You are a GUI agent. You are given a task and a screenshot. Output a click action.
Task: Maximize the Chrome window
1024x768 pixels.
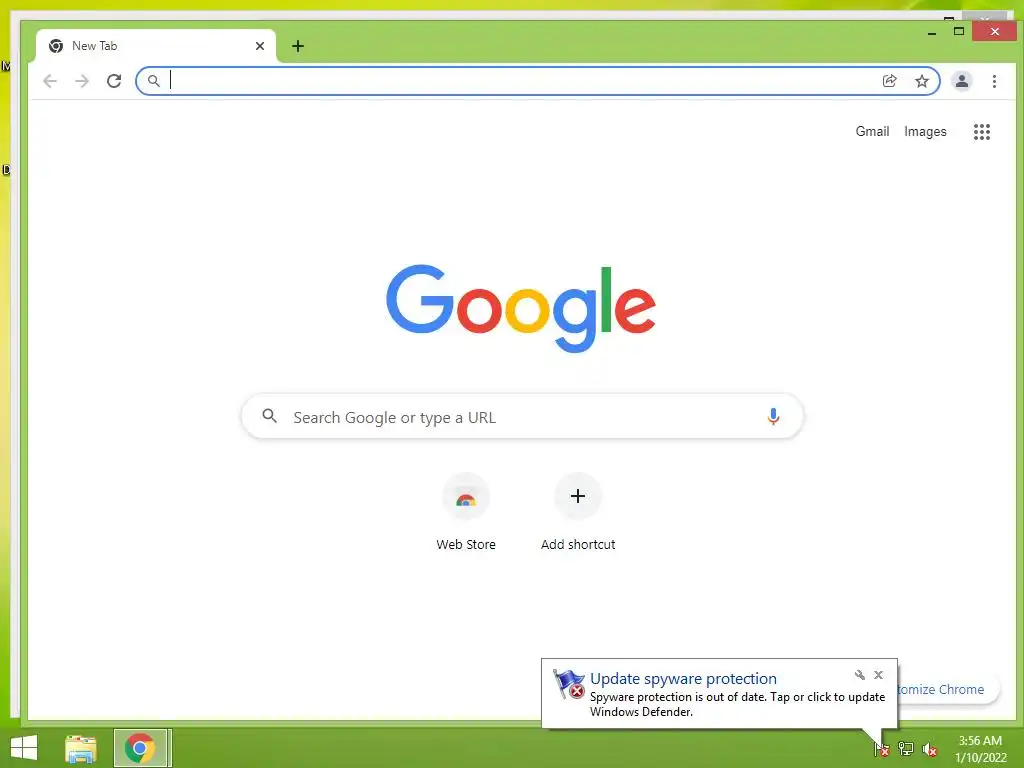pos(959,31)
